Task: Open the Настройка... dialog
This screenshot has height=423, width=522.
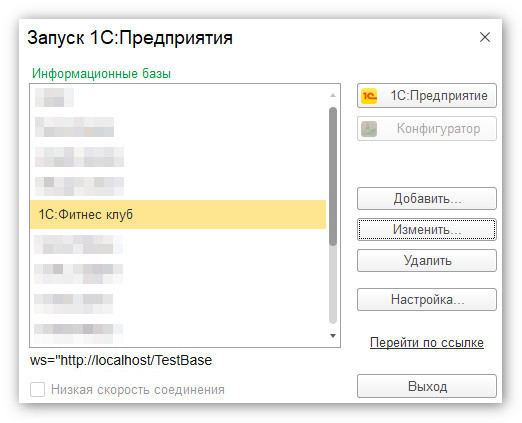Action: (426, 300)
